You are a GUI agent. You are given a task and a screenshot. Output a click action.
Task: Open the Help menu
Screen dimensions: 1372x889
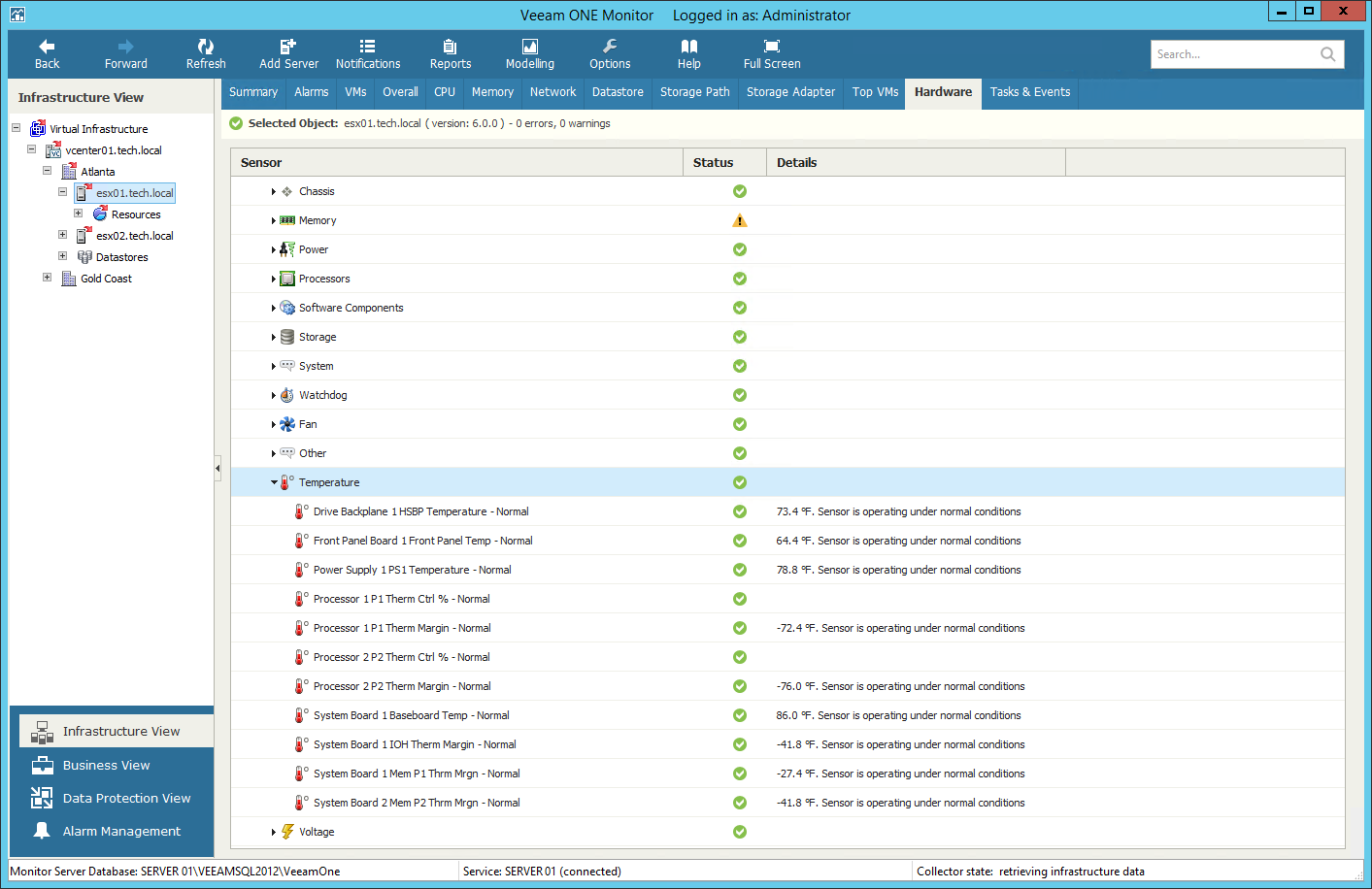pyautogui.click(x=689, y=54)
